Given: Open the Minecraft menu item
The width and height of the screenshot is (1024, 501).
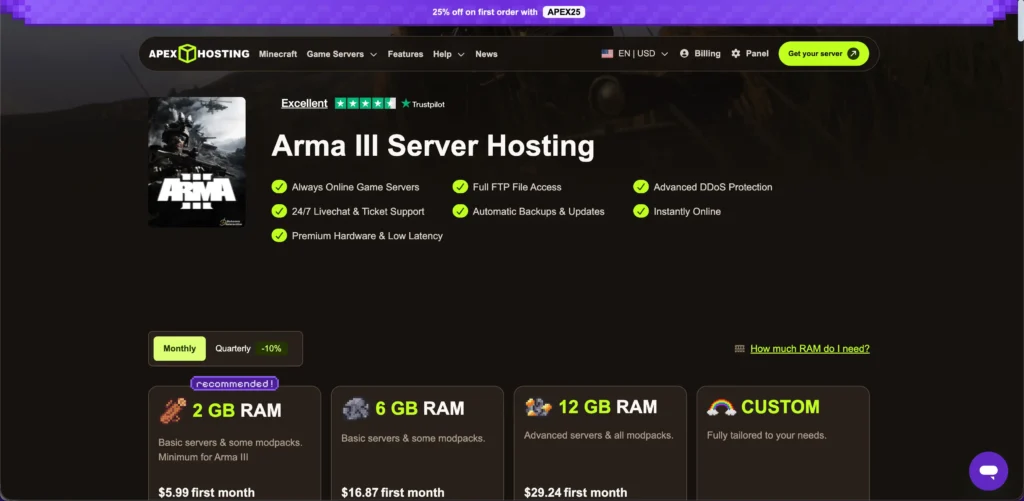Looking at the screenshot, I should click(x=277, y=54).
